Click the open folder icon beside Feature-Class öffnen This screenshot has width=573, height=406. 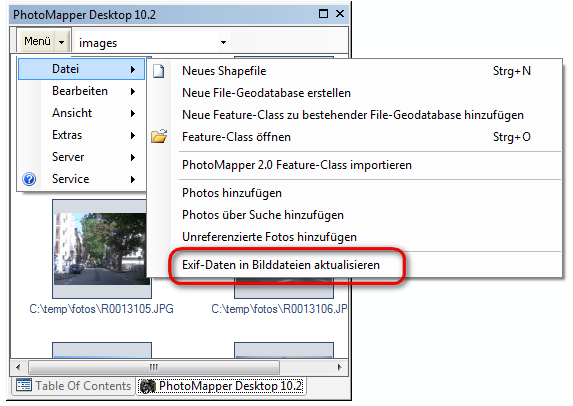tap(159, 136)
